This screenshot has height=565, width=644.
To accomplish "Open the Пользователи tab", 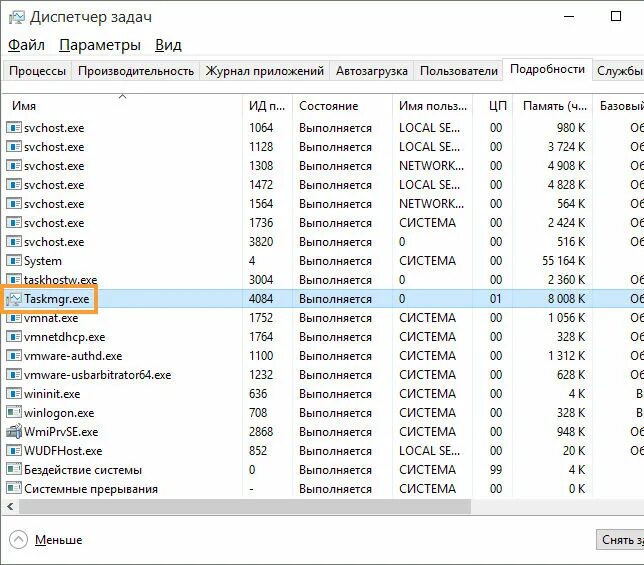I will click(x=459, y=71).
